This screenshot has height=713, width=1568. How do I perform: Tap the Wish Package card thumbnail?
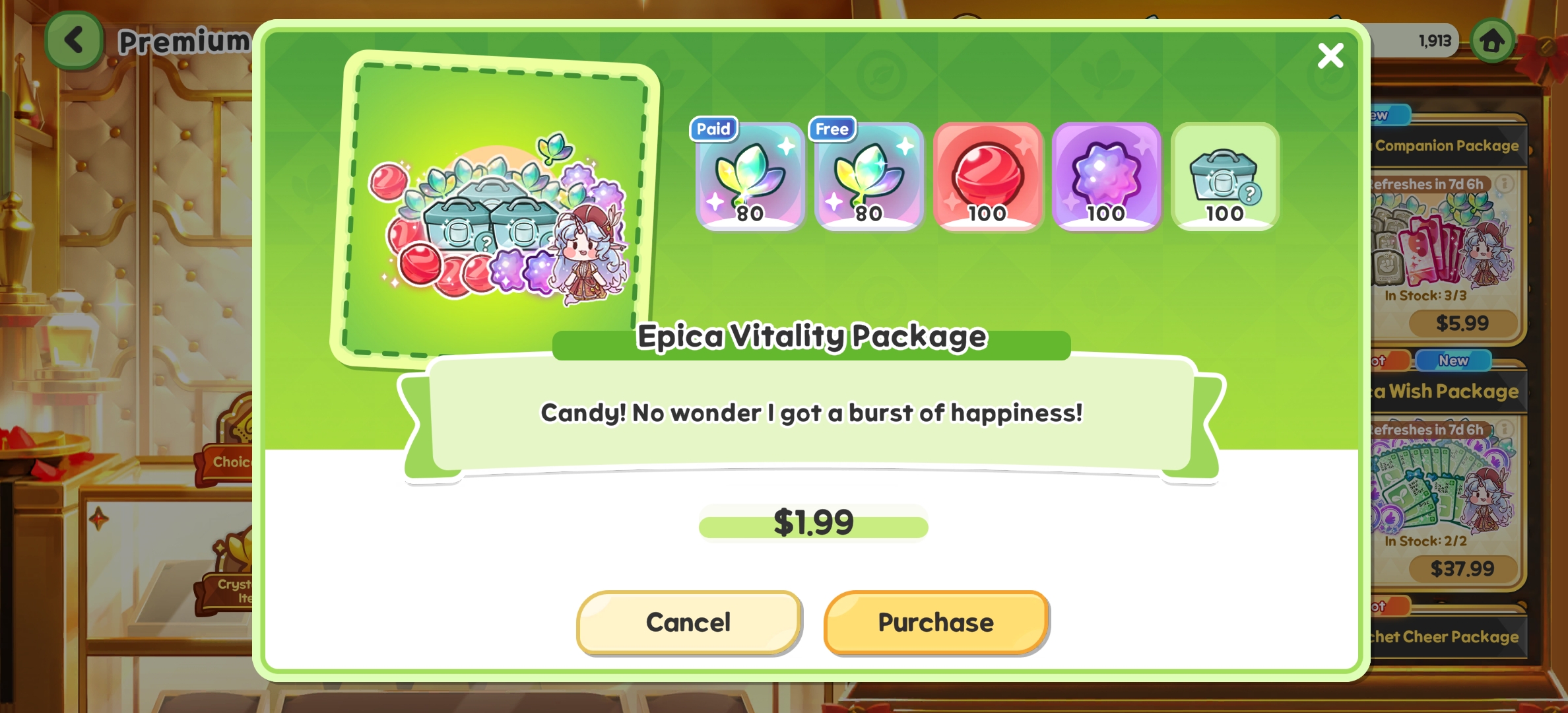click(1445, 487)
